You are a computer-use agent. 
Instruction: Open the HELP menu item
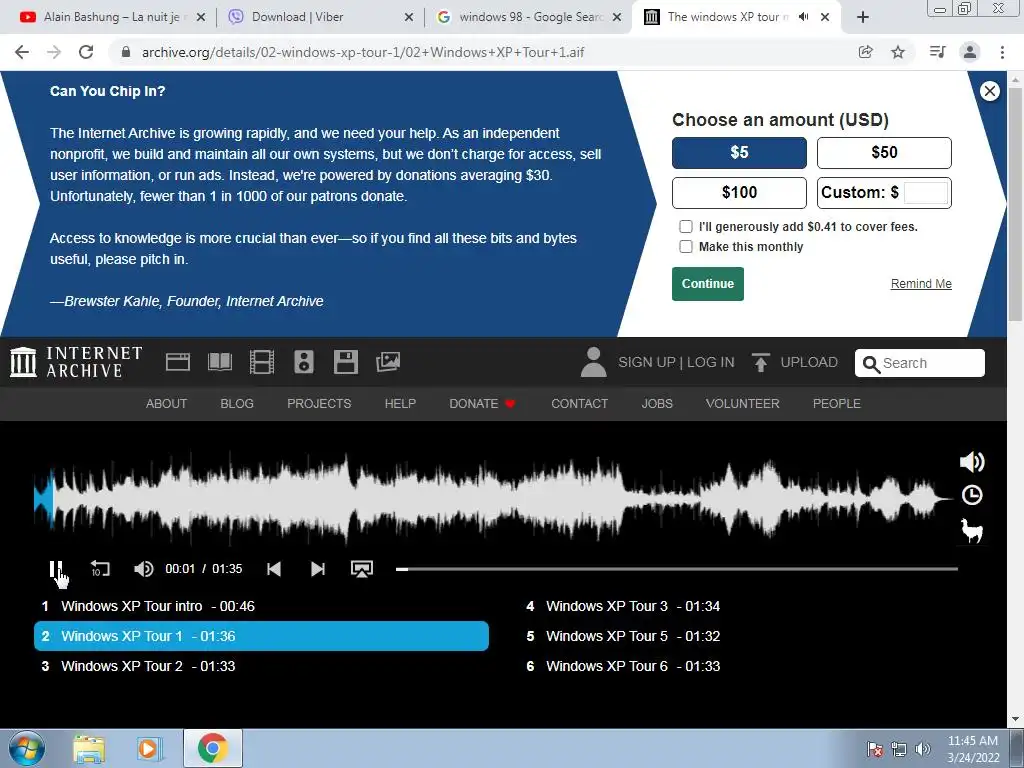pos(400,404)
